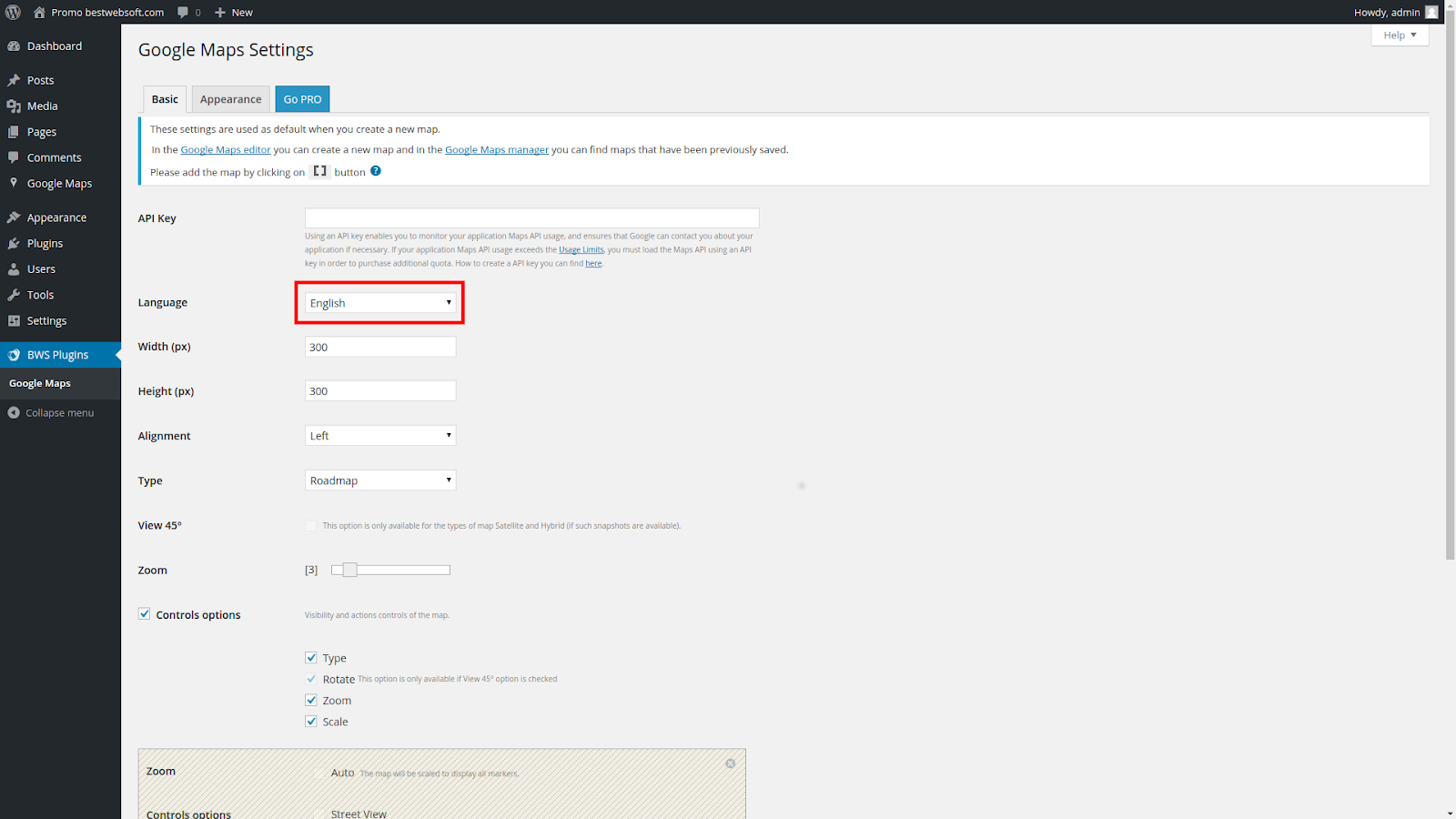The width and height of the screenshot is (1456, 819).
Task: Close the PRO options block
Action: coord(730,763)
